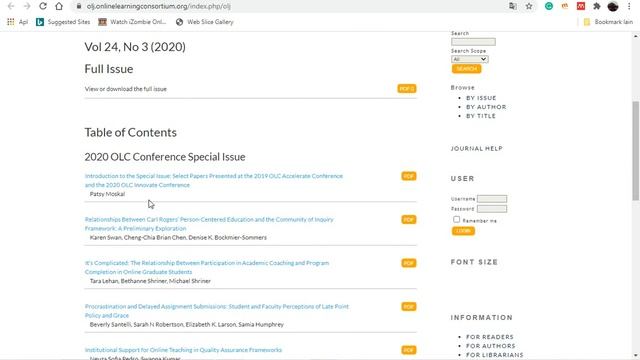Click the browser forward arrow
Screen dimensions: 640x360
pos(27,6)
